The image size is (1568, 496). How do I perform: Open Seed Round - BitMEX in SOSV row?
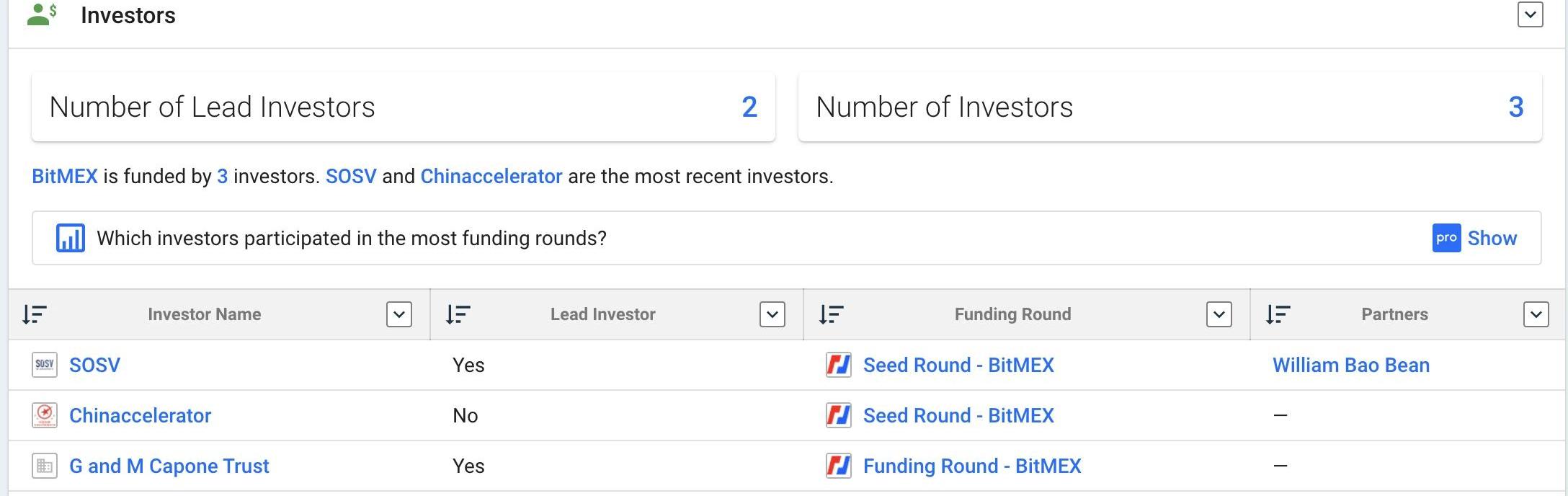(x=958, y=365)
